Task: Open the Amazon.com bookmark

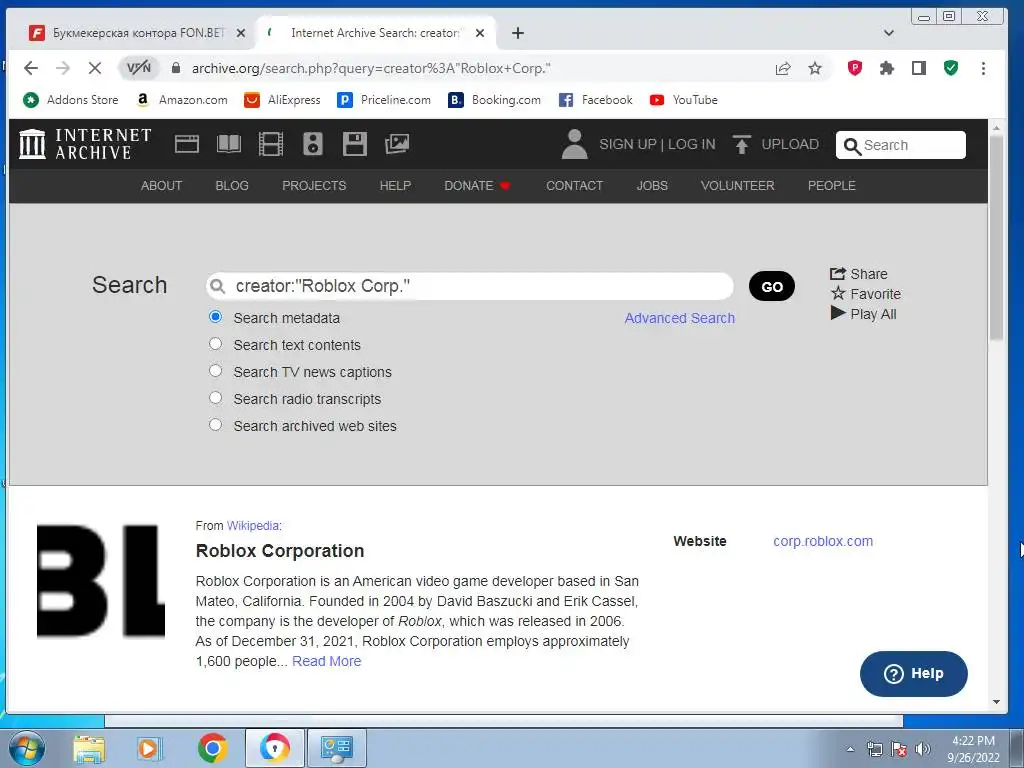Action: pyautogui.click(x=182, y=100)
